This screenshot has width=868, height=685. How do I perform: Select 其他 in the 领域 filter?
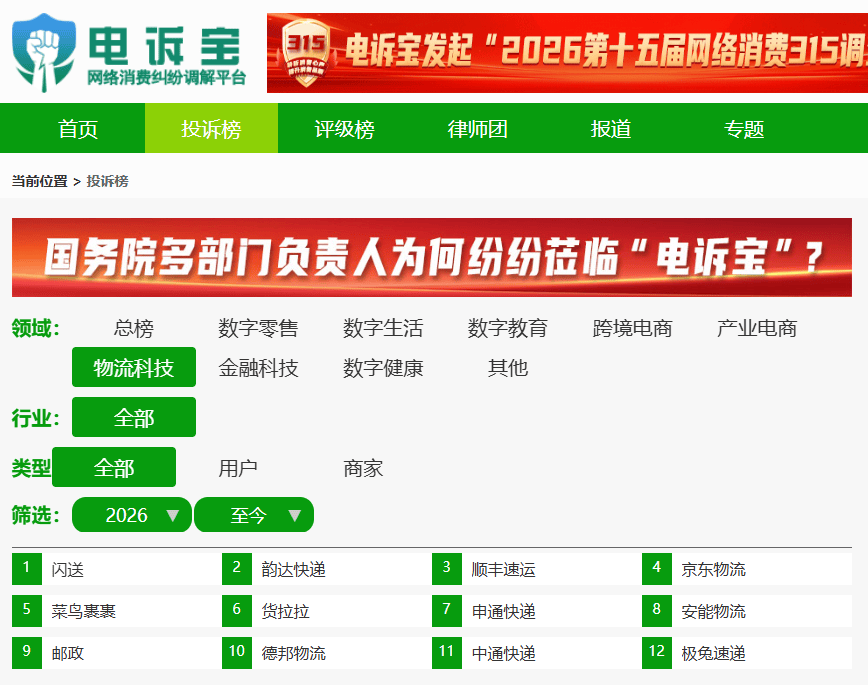click(x=507, y=368)
